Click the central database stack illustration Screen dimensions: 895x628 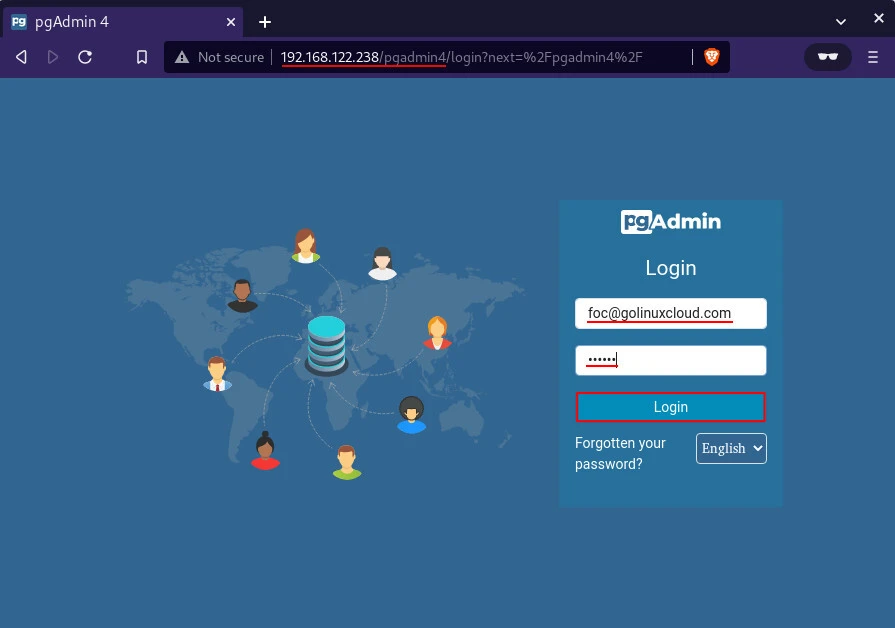point(326,344)
